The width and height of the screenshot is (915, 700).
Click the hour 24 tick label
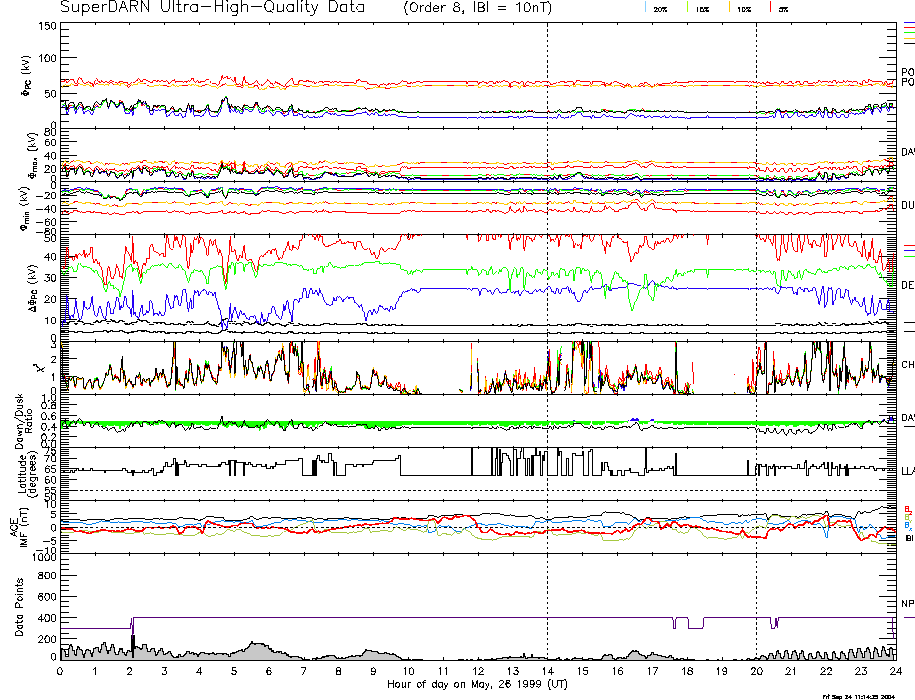[x=895, y=671]
